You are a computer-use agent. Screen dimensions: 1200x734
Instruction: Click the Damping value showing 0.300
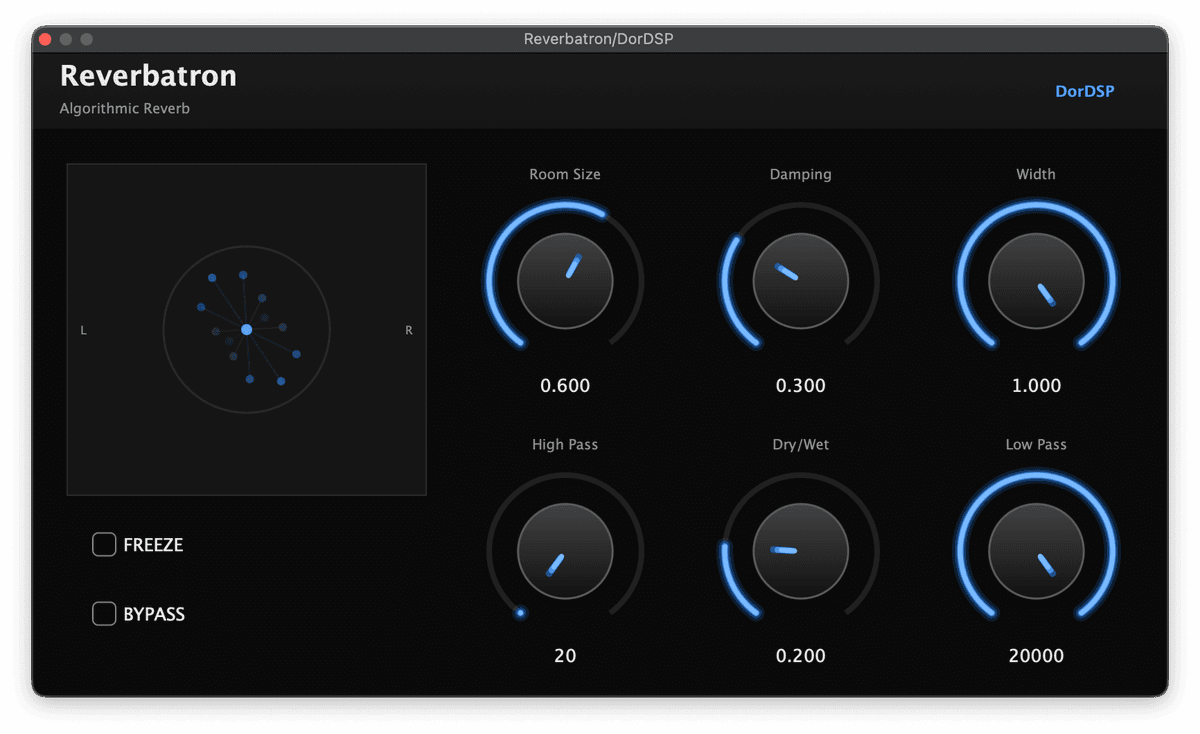800,385
